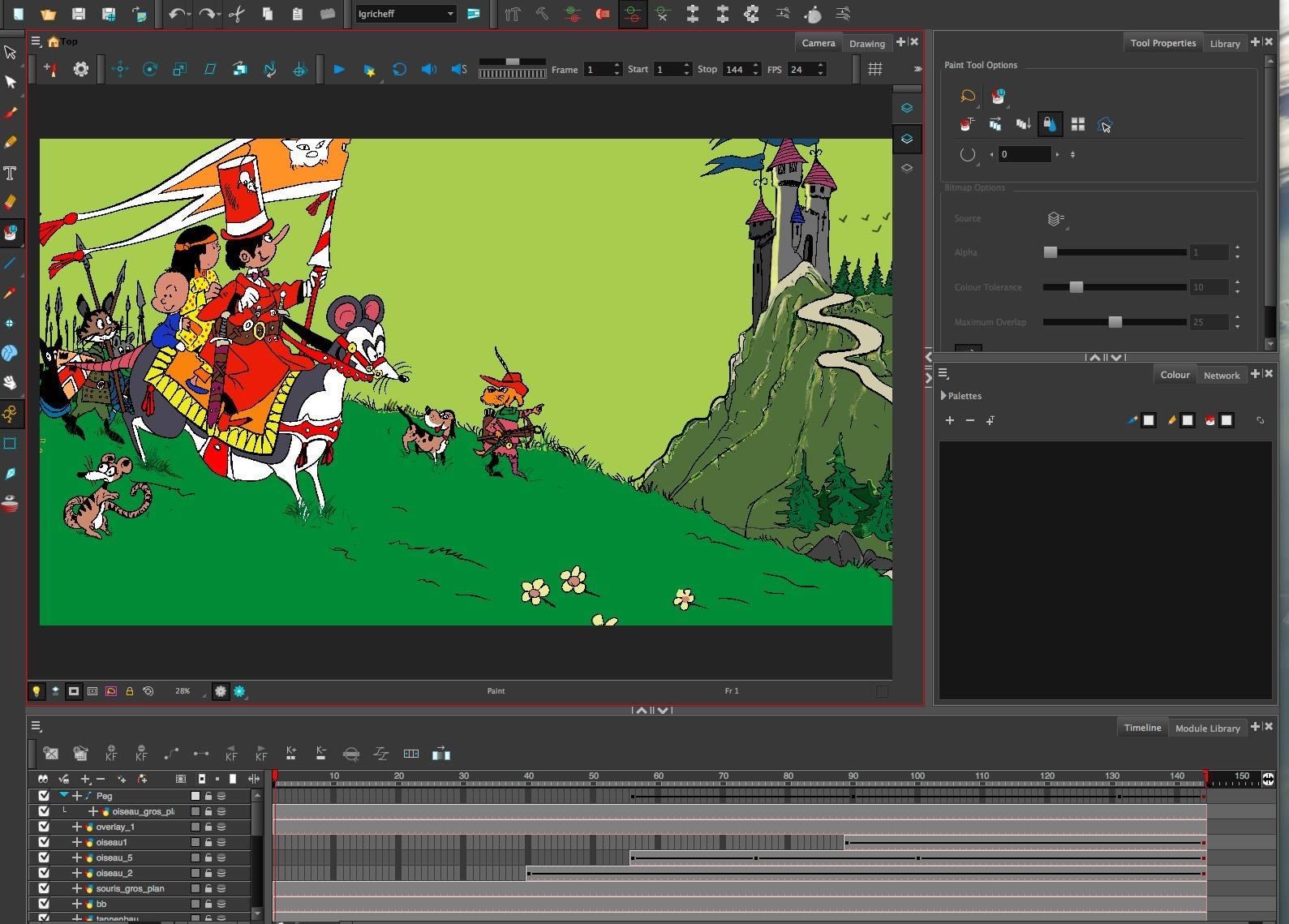Click the Maximum Overlap slider handle
Image resolution: width=1289 pixels, height=924 pixels.
1115,322
